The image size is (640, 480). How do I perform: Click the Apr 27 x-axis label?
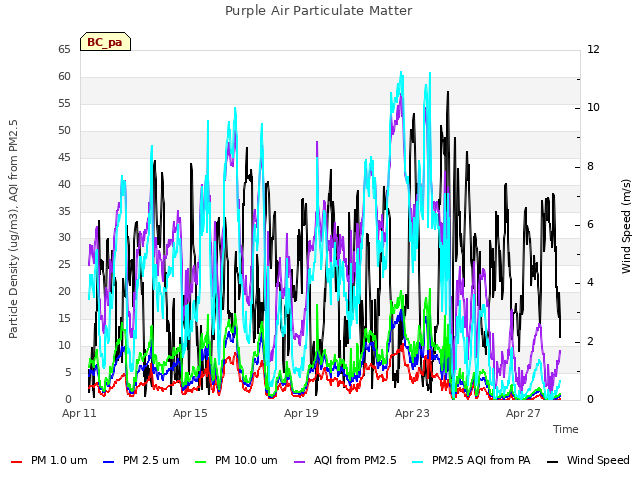pos(523,413)
